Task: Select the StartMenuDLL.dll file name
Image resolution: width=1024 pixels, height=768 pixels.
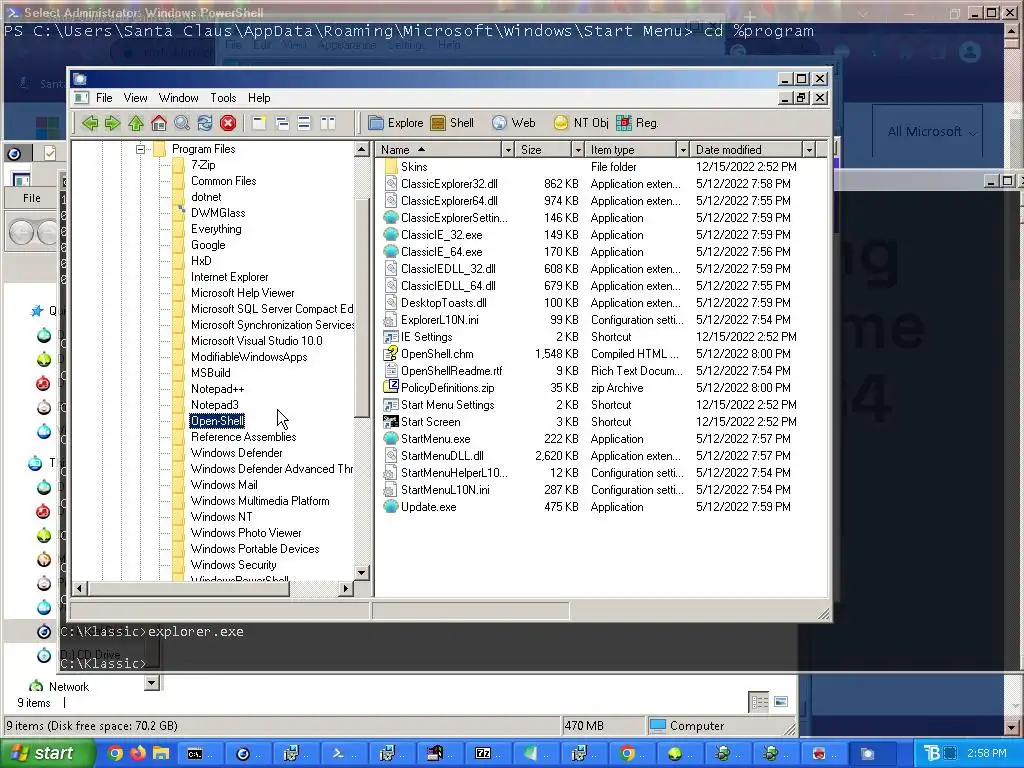Action: pos(442,456)
